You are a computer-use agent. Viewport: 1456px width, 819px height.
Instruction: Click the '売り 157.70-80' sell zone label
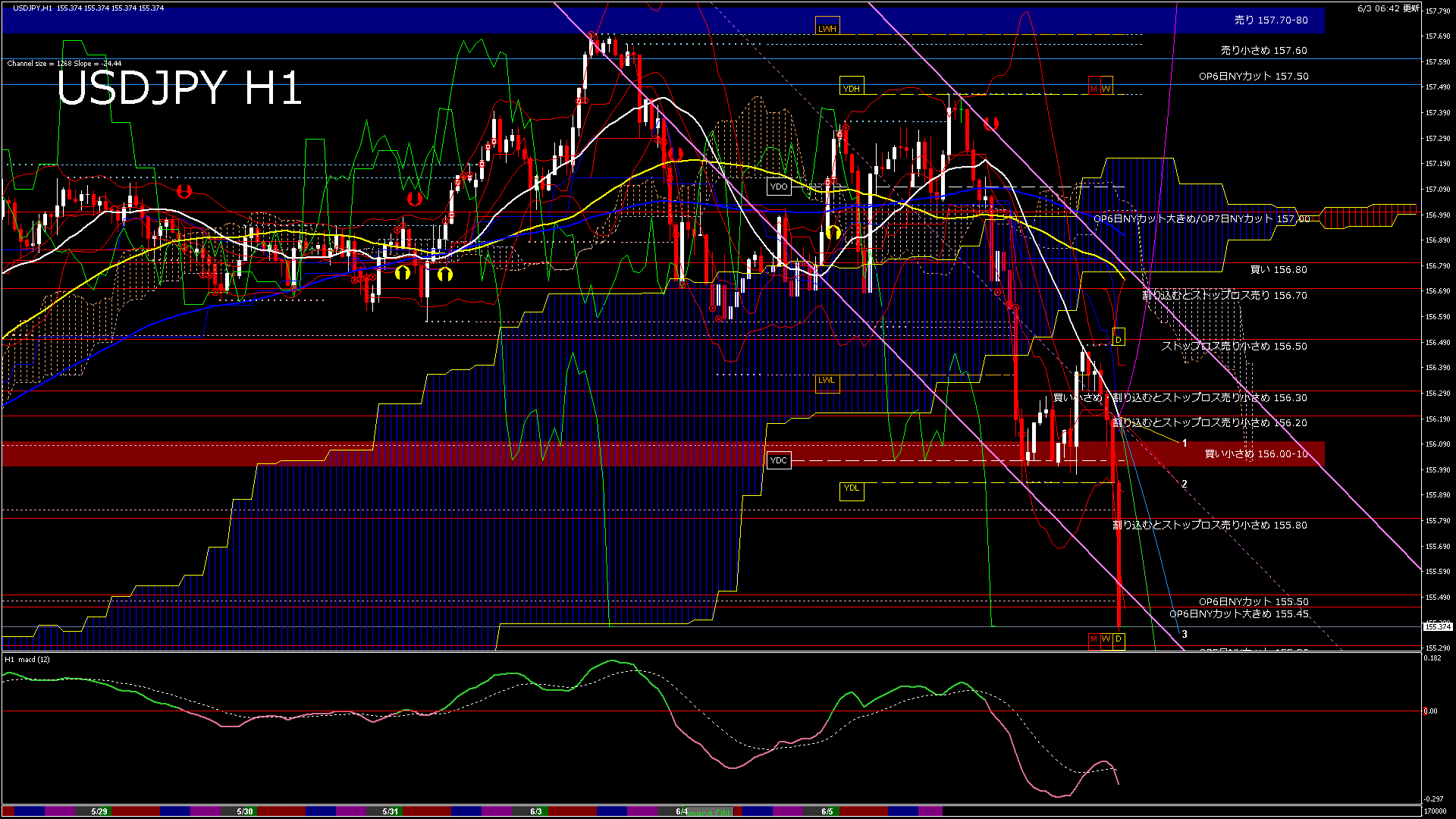coord(1270,20)
